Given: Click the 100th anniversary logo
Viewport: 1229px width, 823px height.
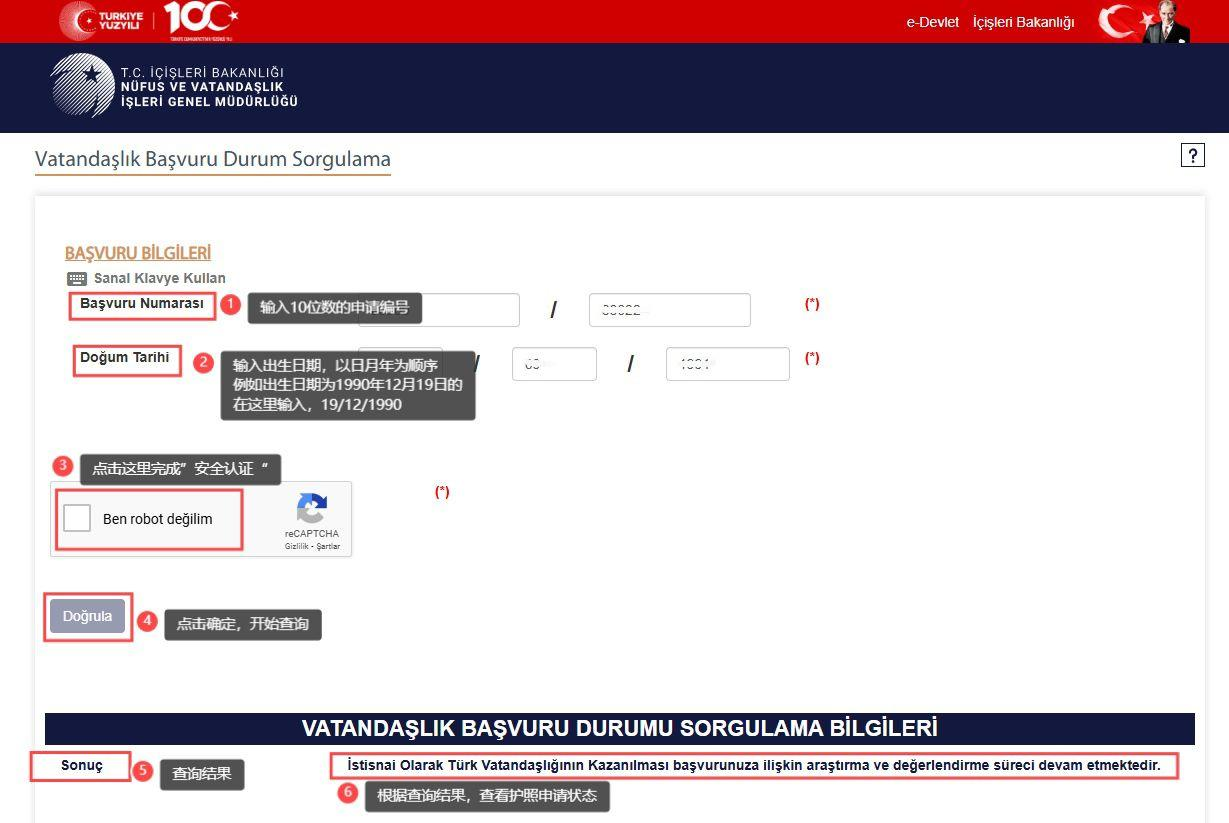Looking at the screenshot, I should pyautogui.click(x=200, y=19).
